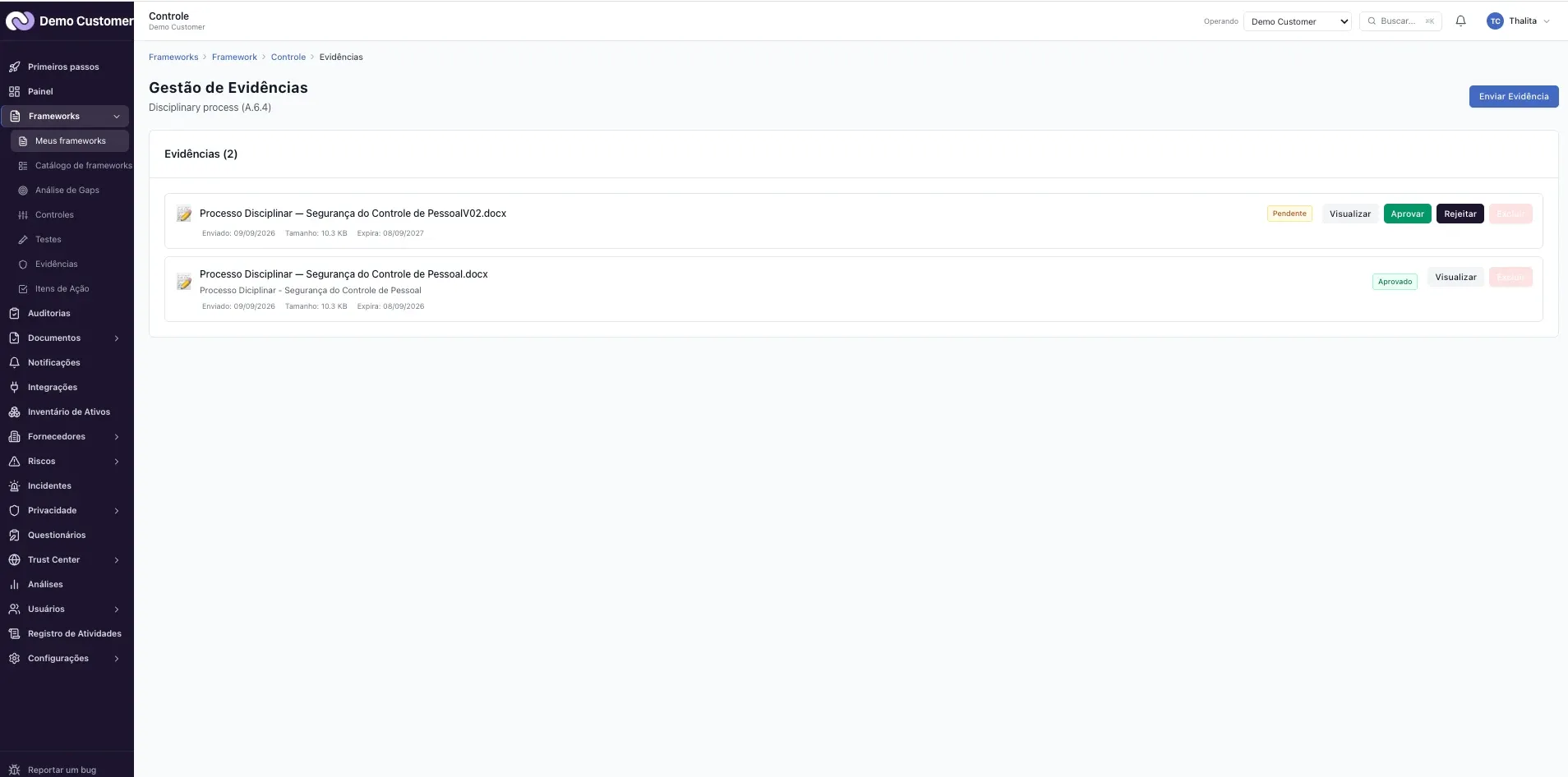
Task: Visualizar the approved Pessoal.docx evidence
Action: pos(1455,277)
